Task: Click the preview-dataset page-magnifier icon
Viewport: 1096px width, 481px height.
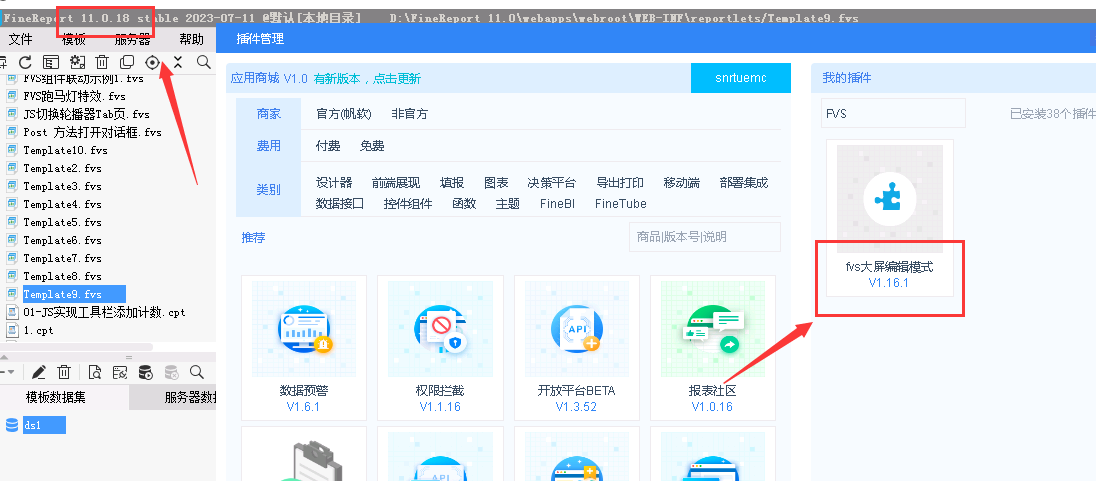Action: (94, 372)
